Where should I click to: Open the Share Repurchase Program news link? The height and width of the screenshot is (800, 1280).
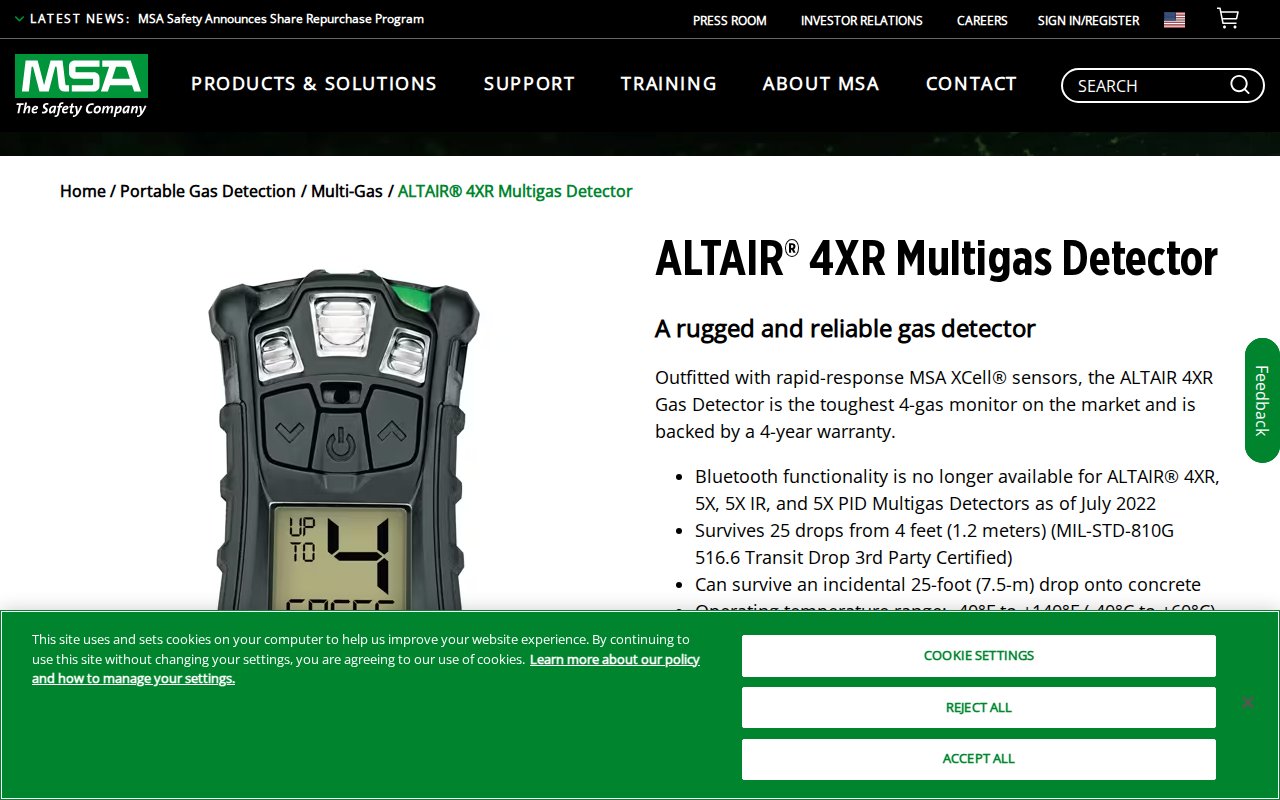280,19
